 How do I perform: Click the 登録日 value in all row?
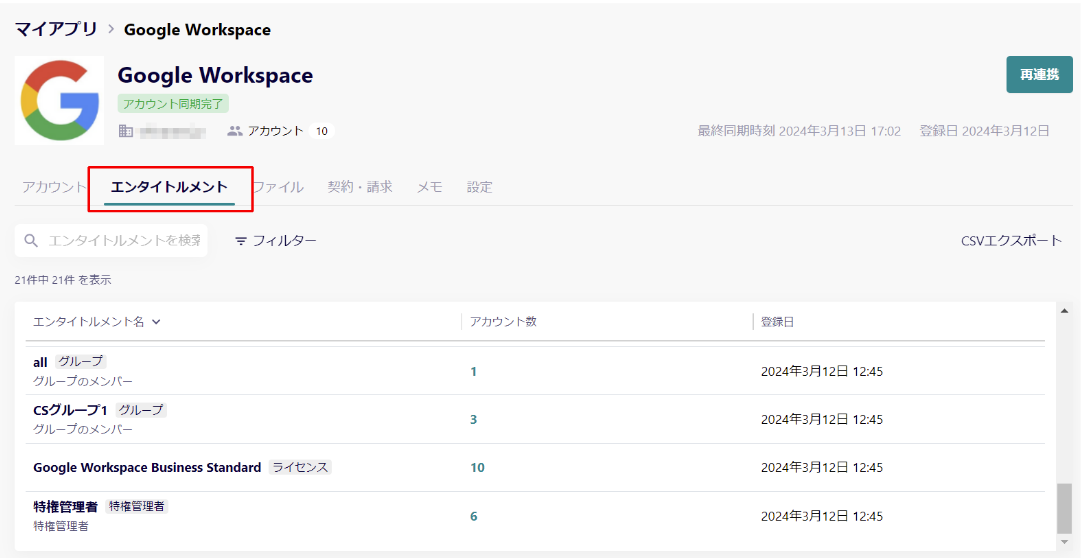tap(821, 372)
